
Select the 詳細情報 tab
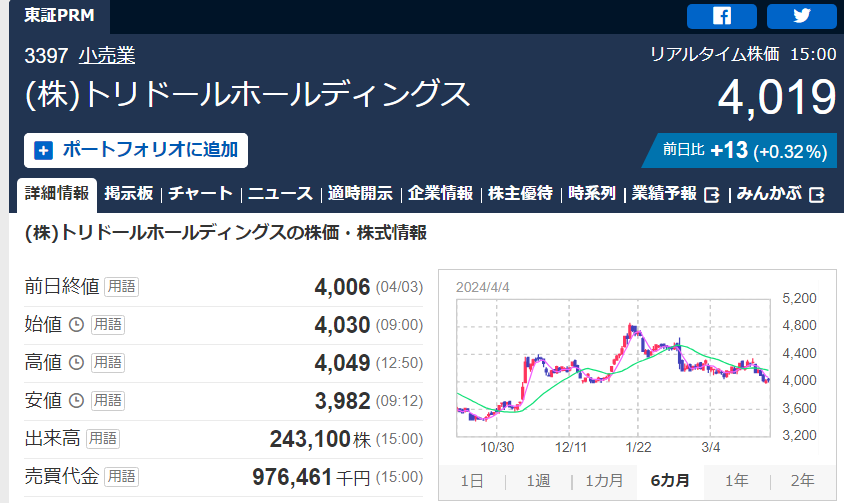[x=57, y=194]
